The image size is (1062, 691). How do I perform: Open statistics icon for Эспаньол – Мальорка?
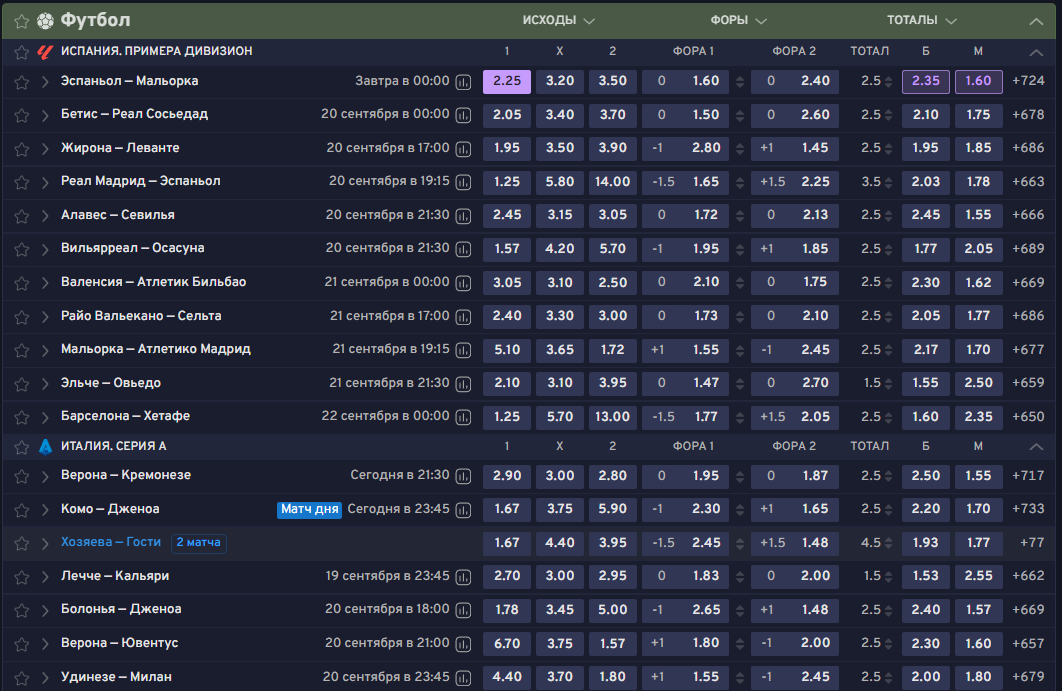point(463,83)
